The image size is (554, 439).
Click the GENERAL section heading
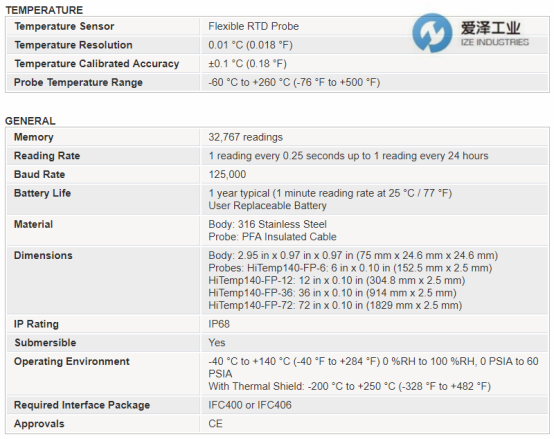pyautogui.click(x=30, y=121)
